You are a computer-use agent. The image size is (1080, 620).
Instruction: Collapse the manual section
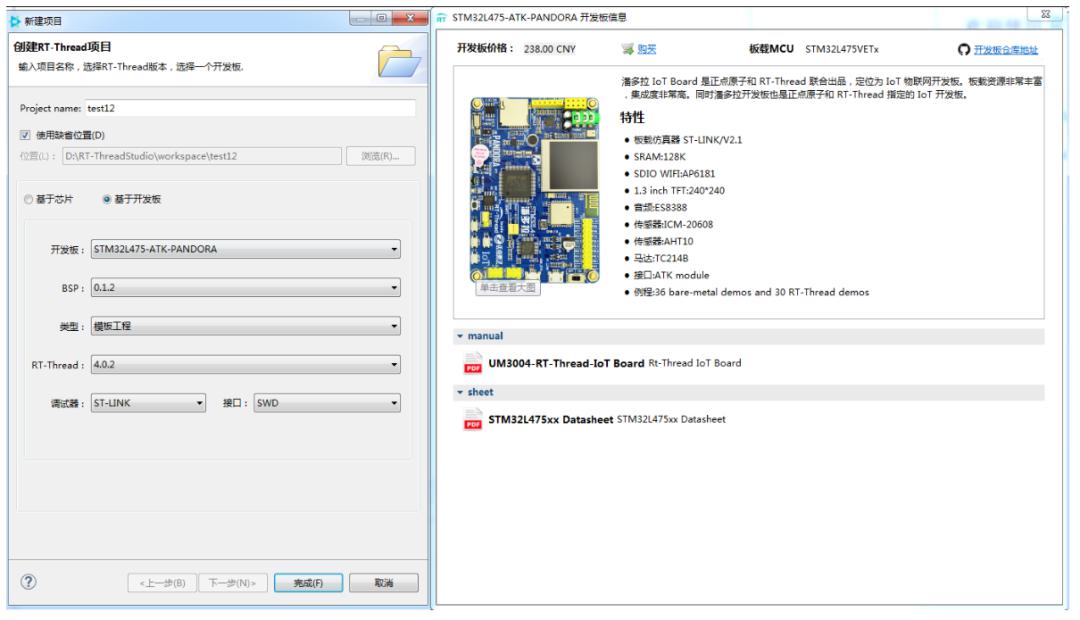[x=460, y=336]
